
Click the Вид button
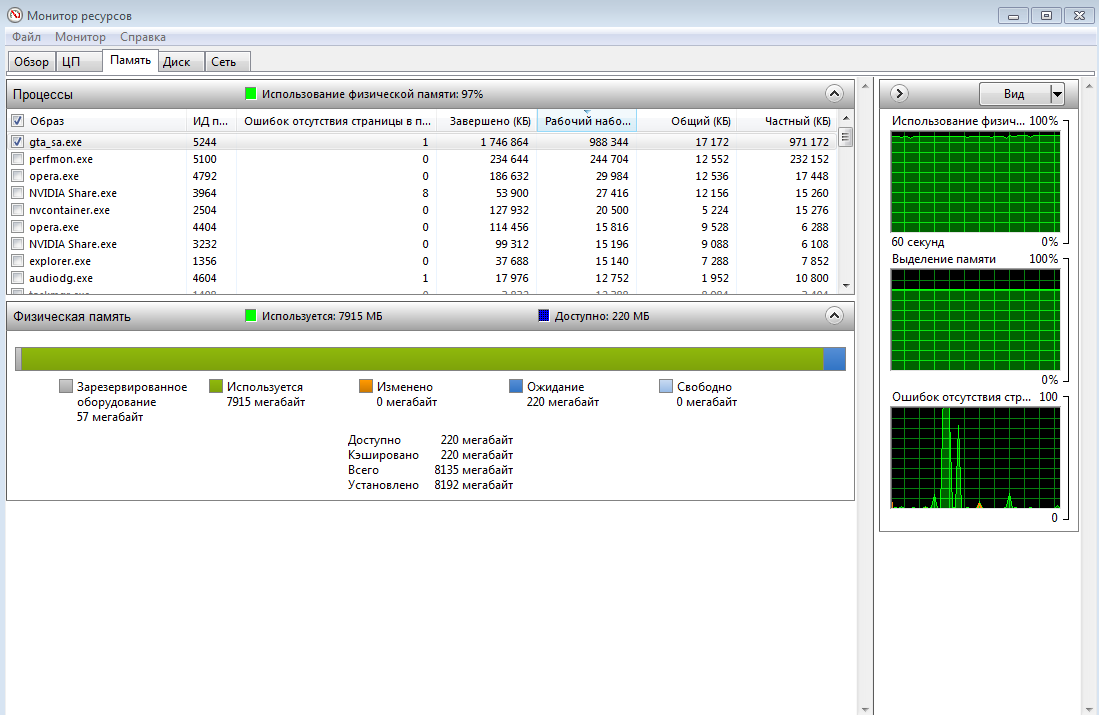(x=1014, y=94)
